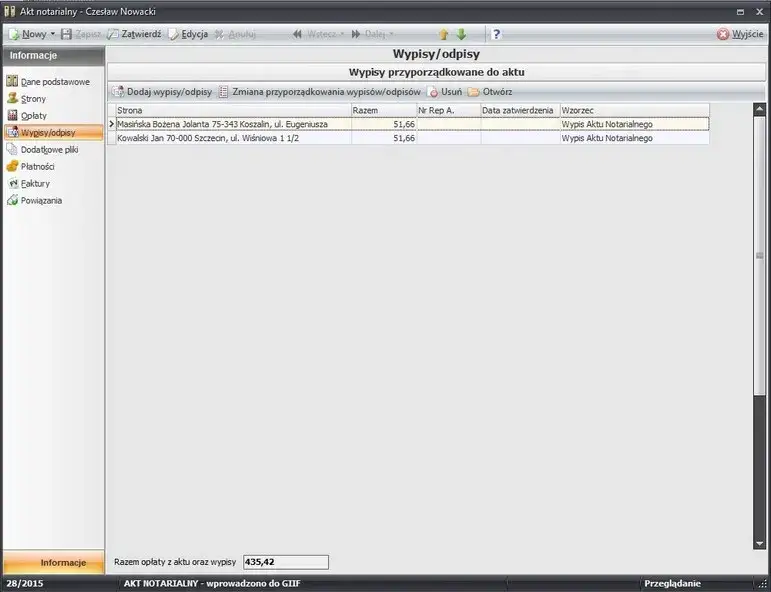This screenshot has height=592, width=771.
Task: Click Usuń to delete selected entry
Action: (x=444, y=91)
